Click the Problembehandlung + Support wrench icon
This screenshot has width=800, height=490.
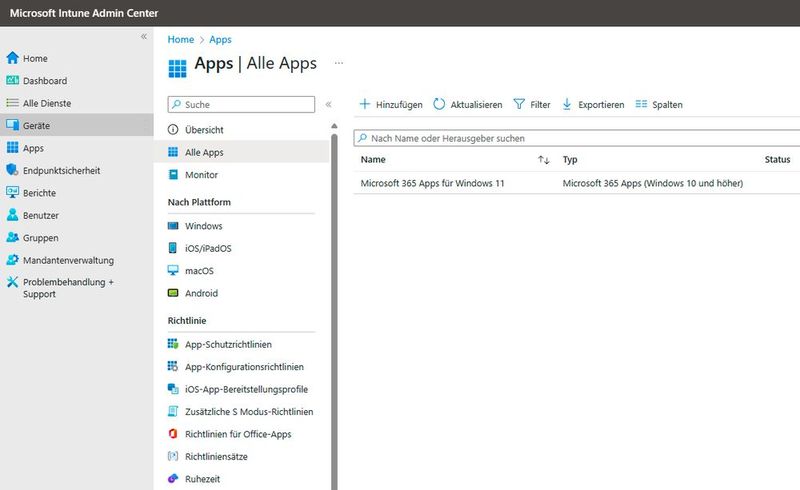click(x=12, y=282)
